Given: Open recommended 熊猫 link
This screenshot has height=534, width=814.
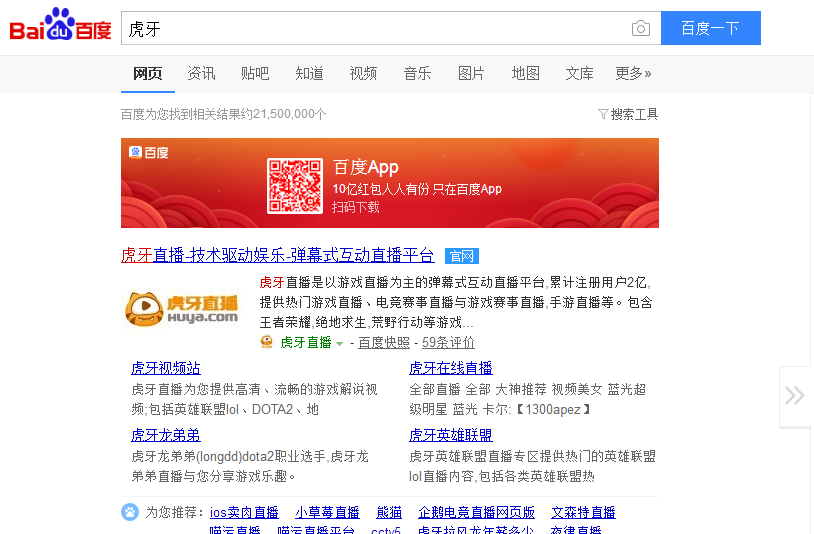Looking at the screenshot, I should coord(389,513).
